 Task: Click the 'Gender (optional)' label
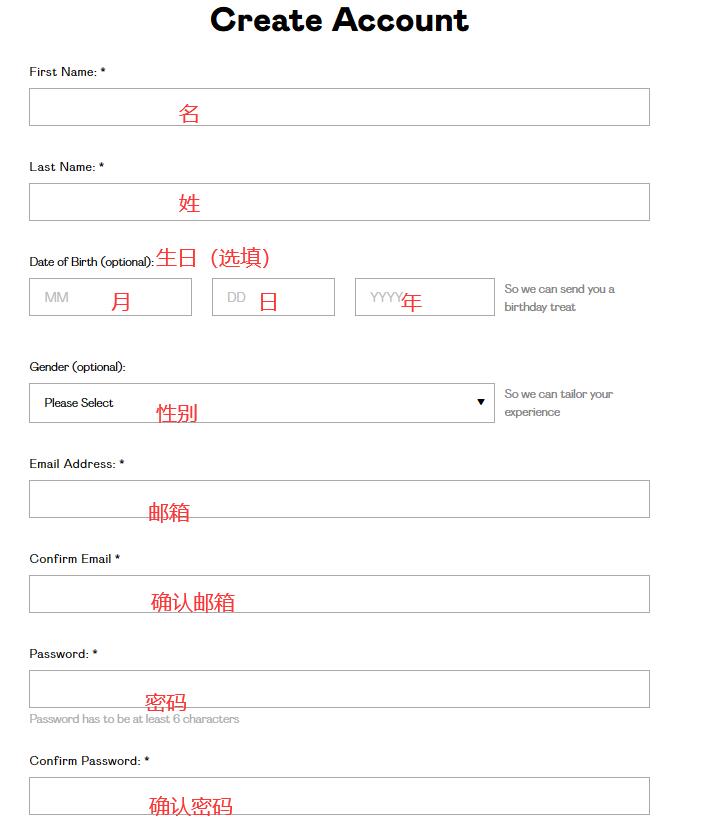point(77,367)
